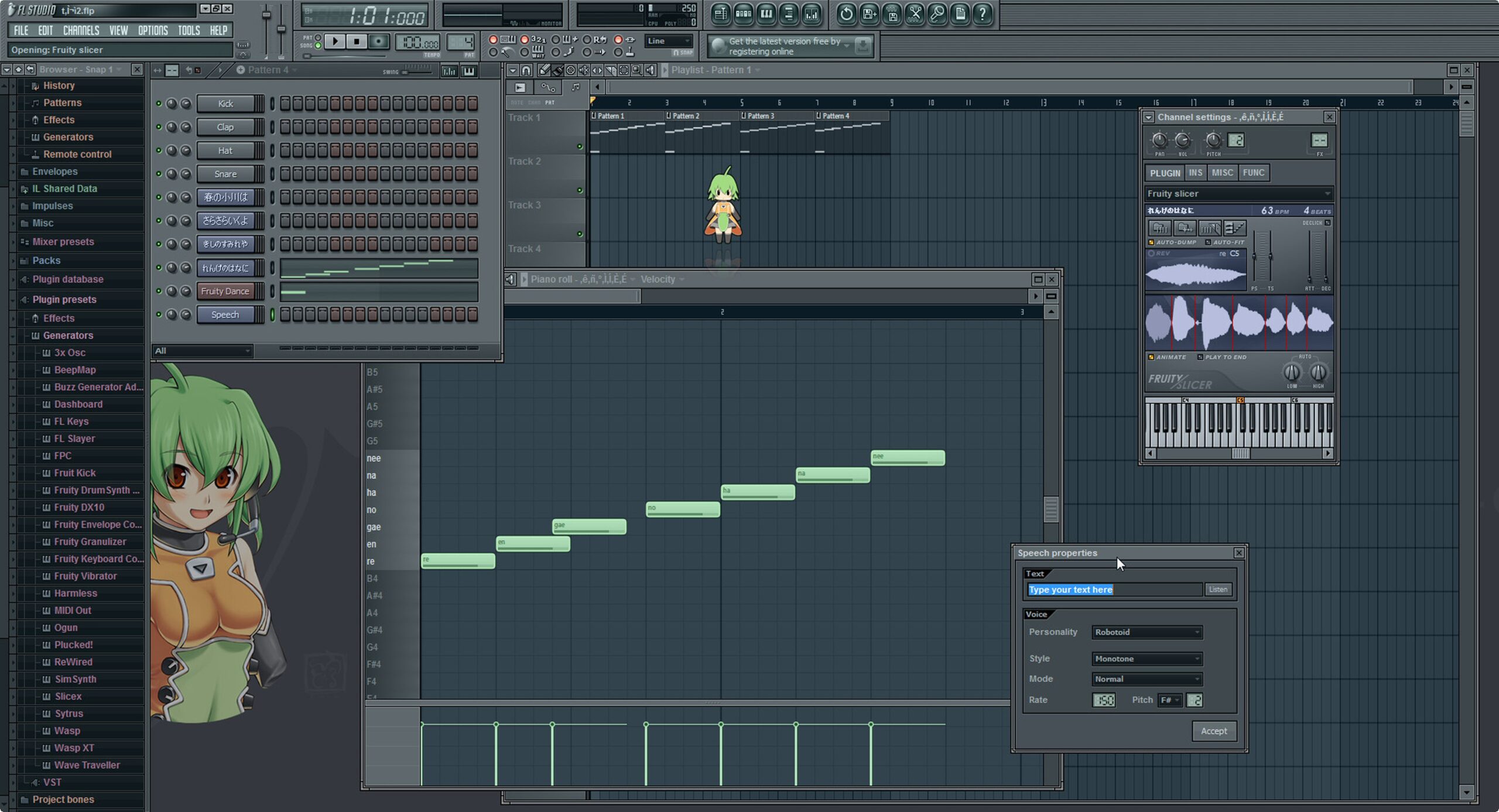Screen dimensions: 1499x812
Task: Click the render to wave file icon
Action: pyautogui.click(x=892, y=13)
